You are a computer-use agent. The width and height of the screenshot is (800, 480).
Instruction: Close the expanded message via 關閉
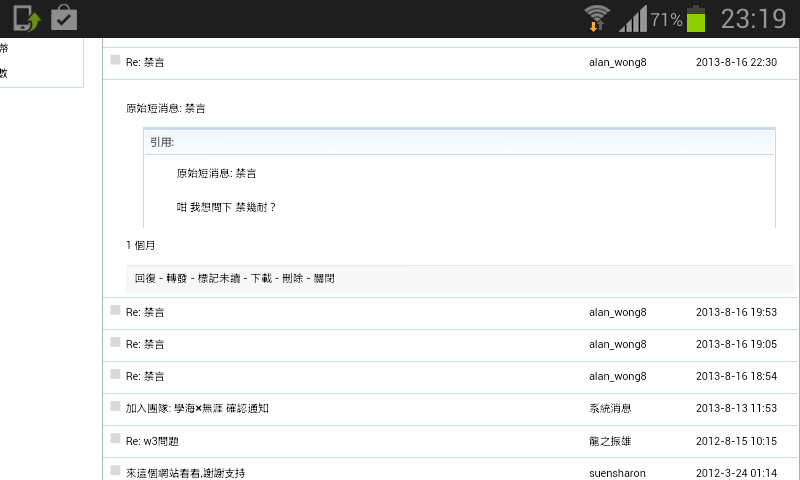[x=324, y=278]
